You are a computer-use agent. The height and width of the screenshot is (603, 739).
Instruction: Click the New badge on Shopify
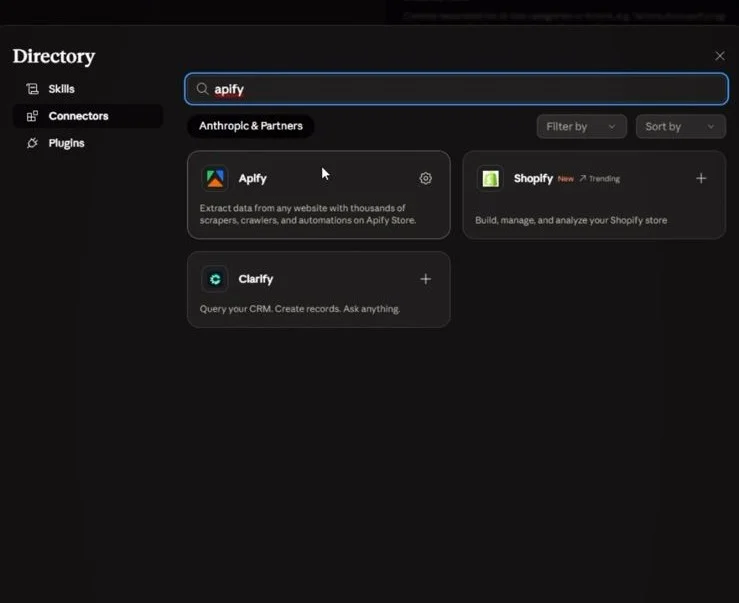(x=566, y=179)
